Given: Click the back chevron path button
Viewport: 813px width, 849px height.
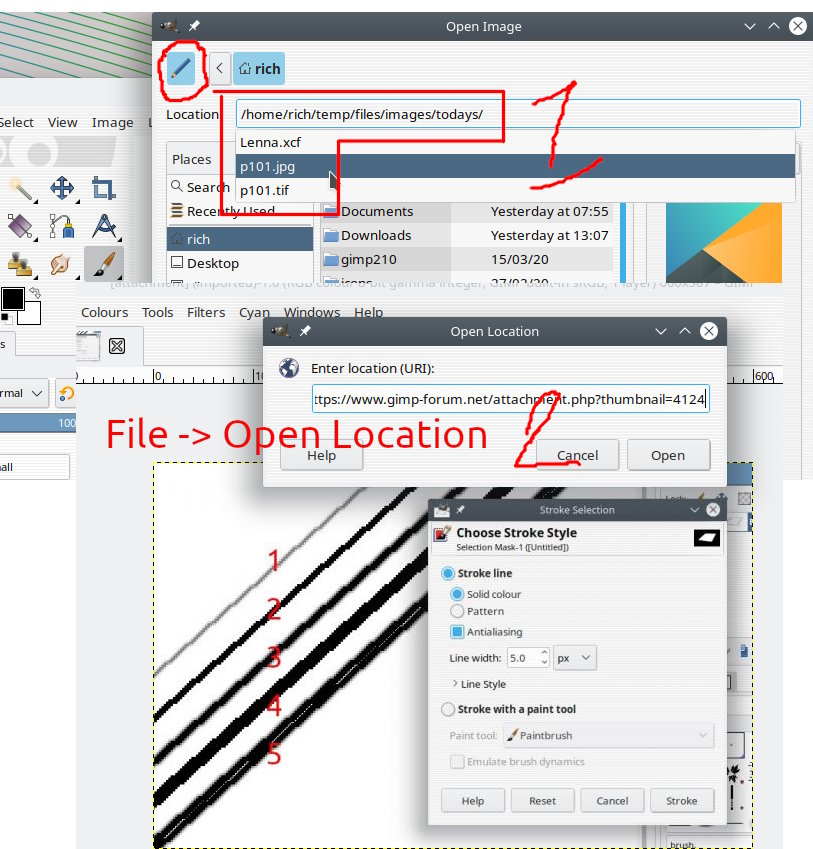Looking at the screenshot, I should pyautogui.click(x=220, y=68).
